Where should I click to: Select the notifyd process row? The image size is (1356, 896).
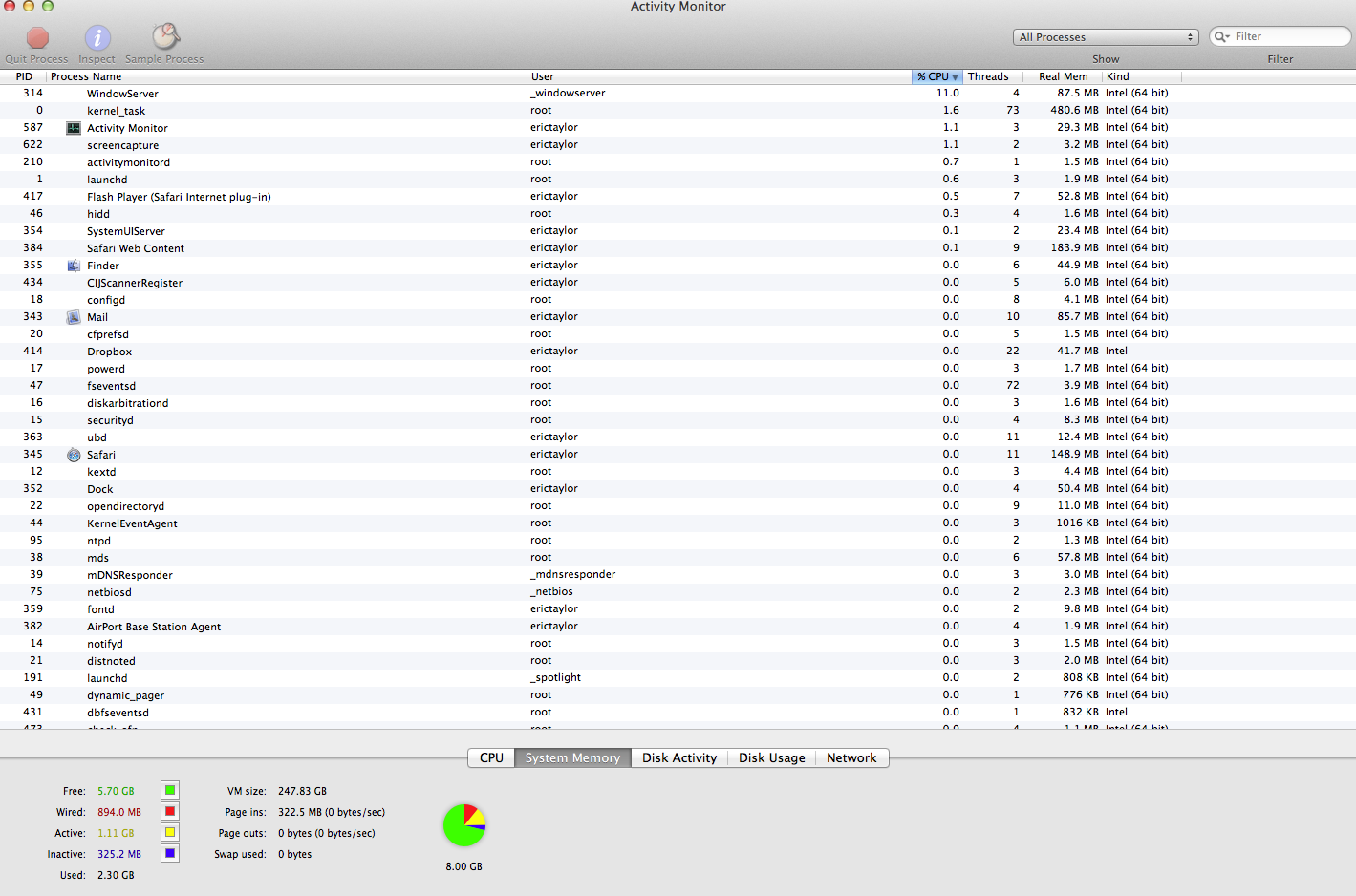[678, 644]
